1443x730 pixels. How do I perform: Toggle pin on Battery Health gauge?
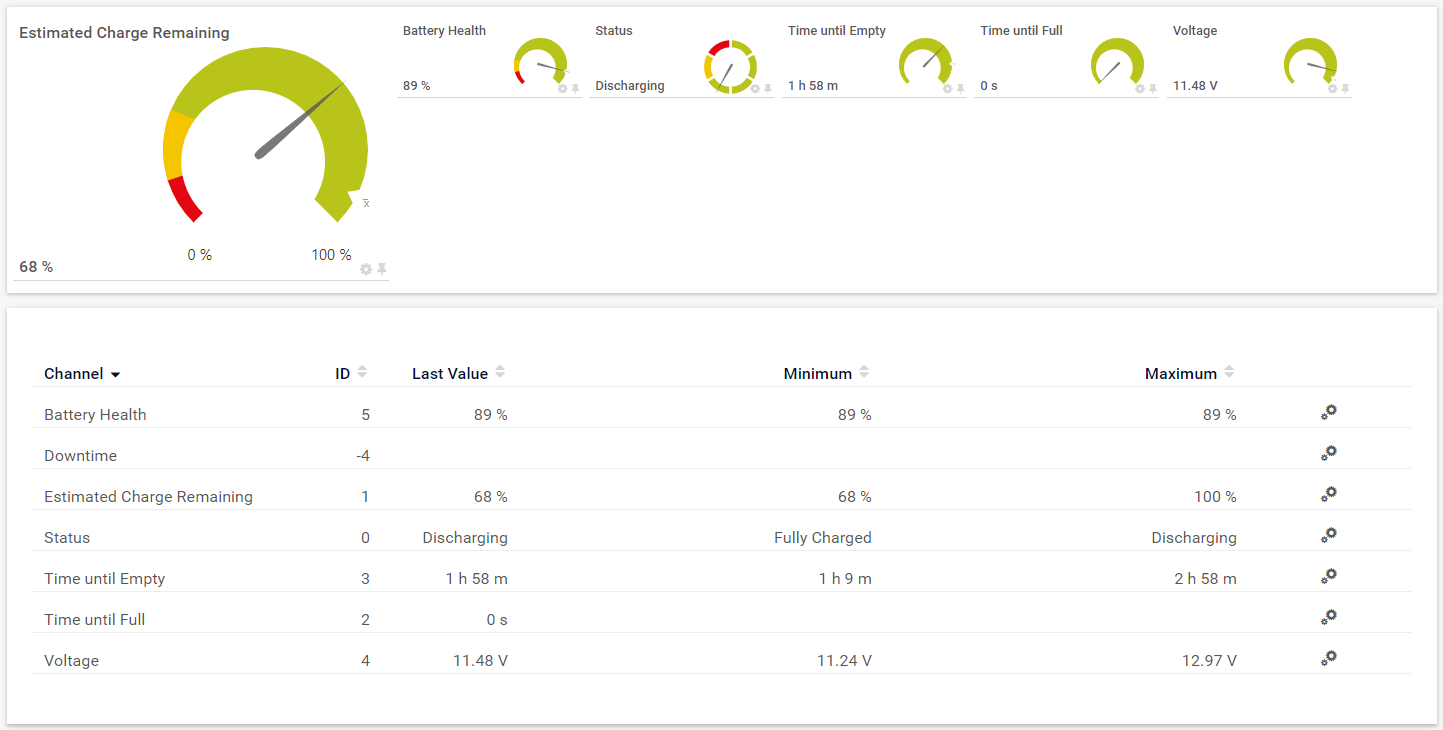coord(575,89)
